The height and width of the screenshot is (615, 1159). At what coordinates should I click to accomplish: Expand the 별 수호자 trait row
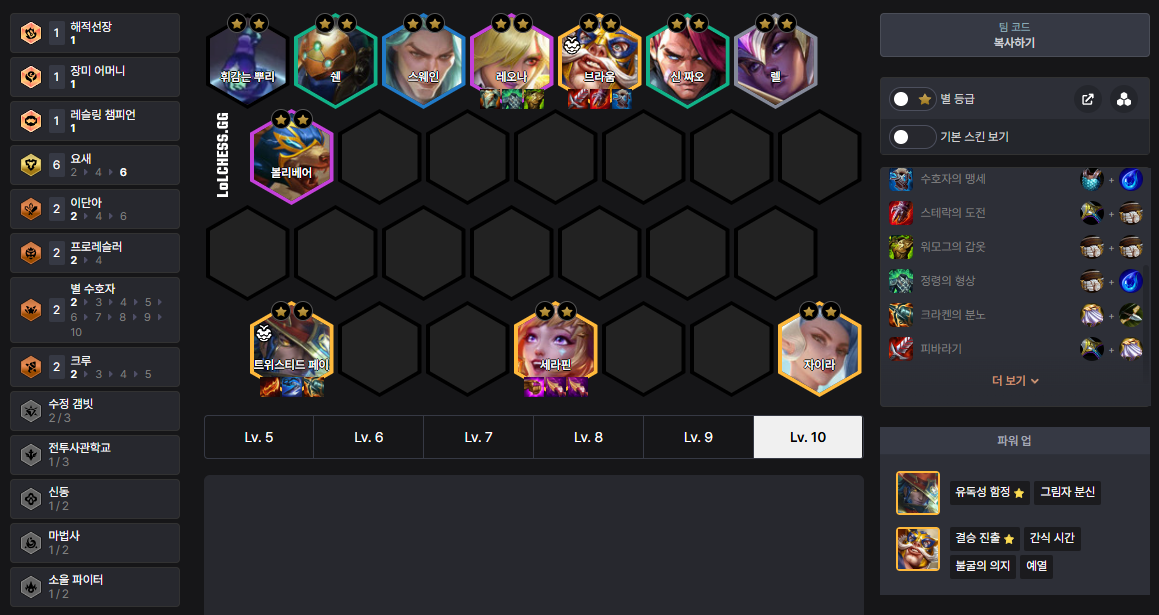coord(95,310)
